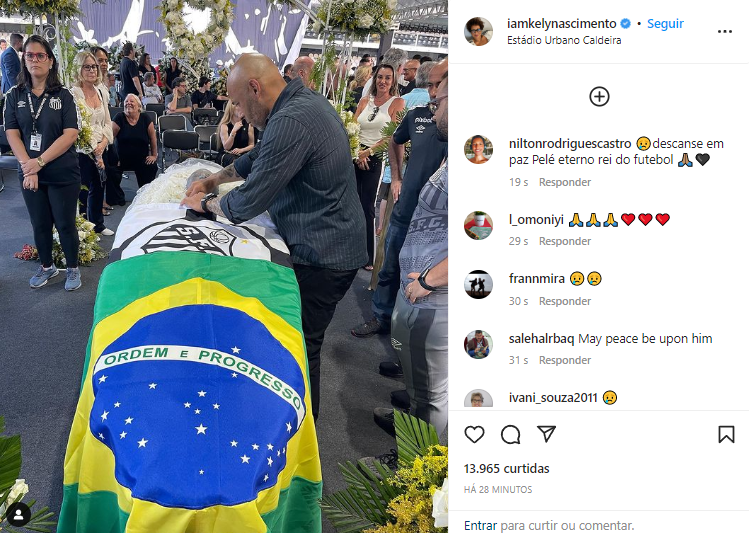This screenshot has height=533, width=749.
Task: Load more comments plus circle icon
Action: click(599, 96)
